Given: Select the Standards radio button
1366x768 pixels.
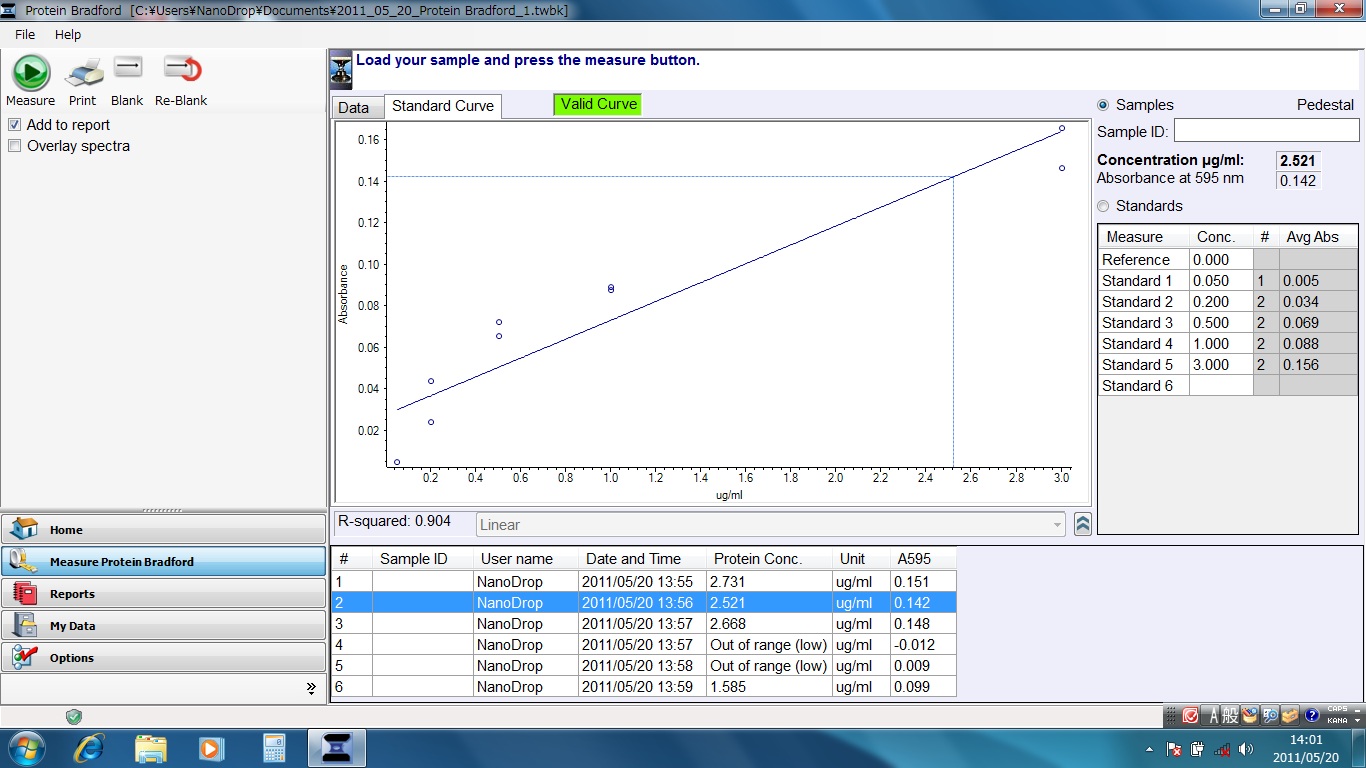Looking at the screenshot, I should click(x=1104, y=206).
